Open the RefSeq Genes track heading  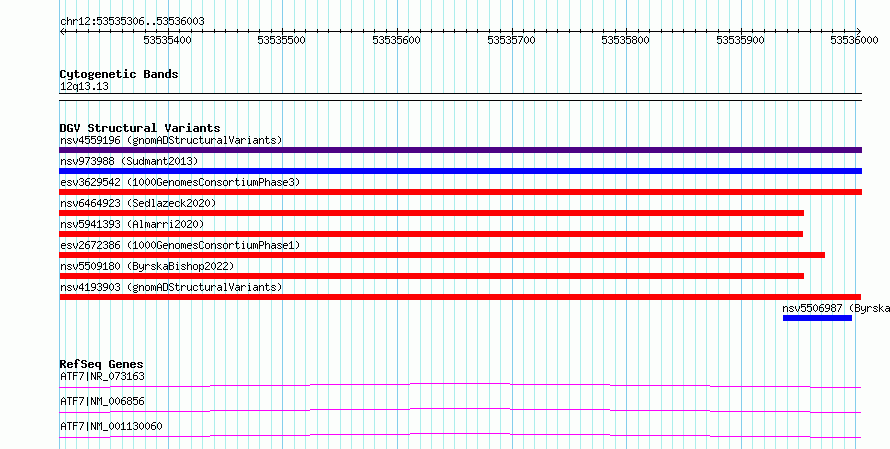(x=102, y=364)
